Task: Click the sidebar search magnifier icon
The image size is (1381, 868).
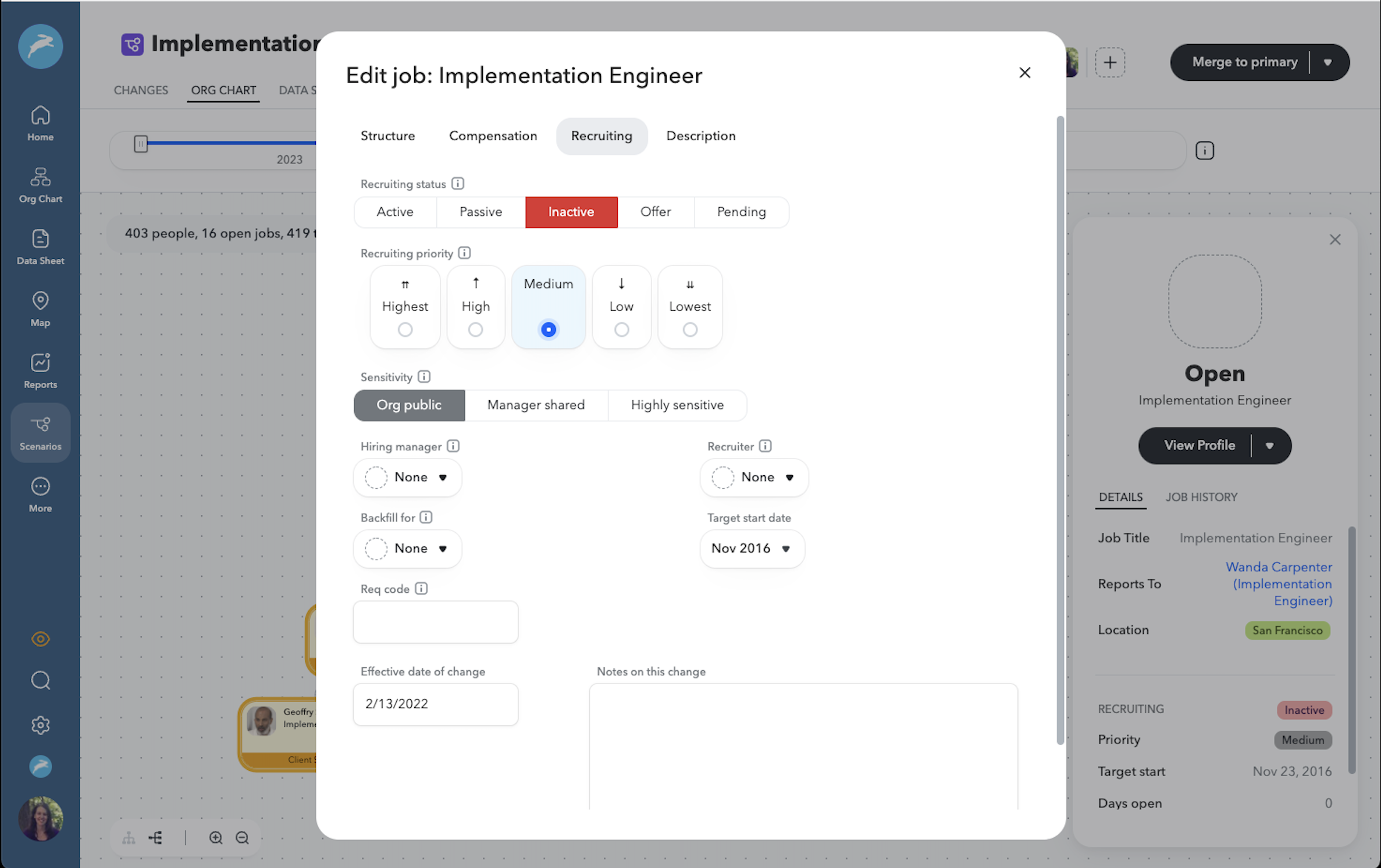Action: click(x=40, y=680)
